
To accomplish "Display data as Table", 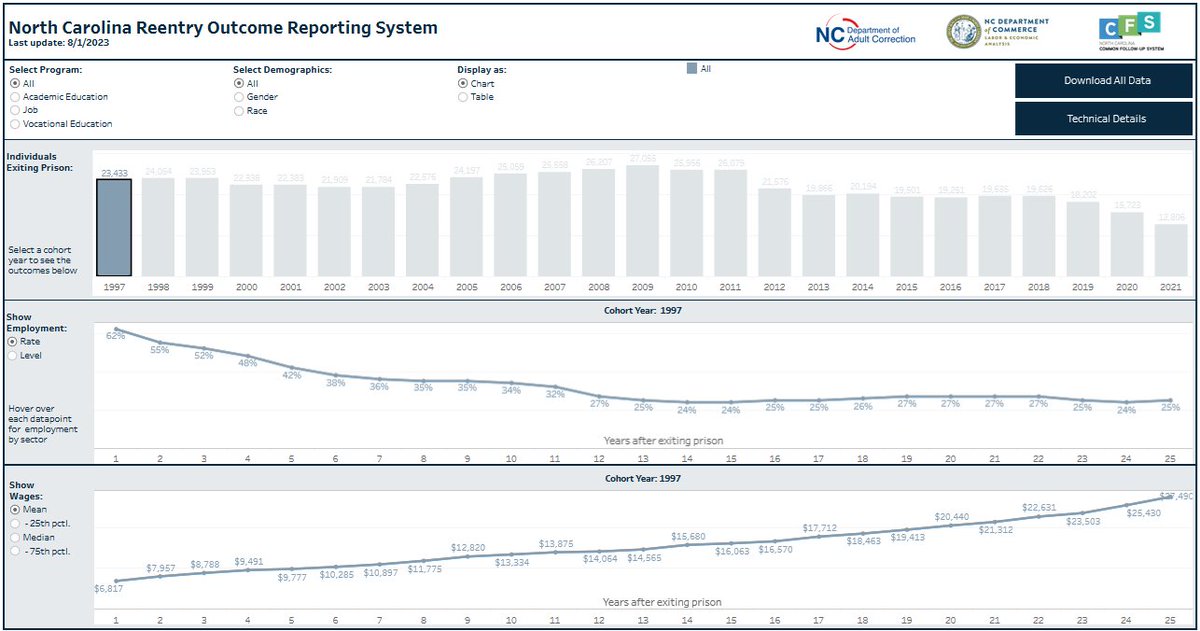I will coord(462,97).
